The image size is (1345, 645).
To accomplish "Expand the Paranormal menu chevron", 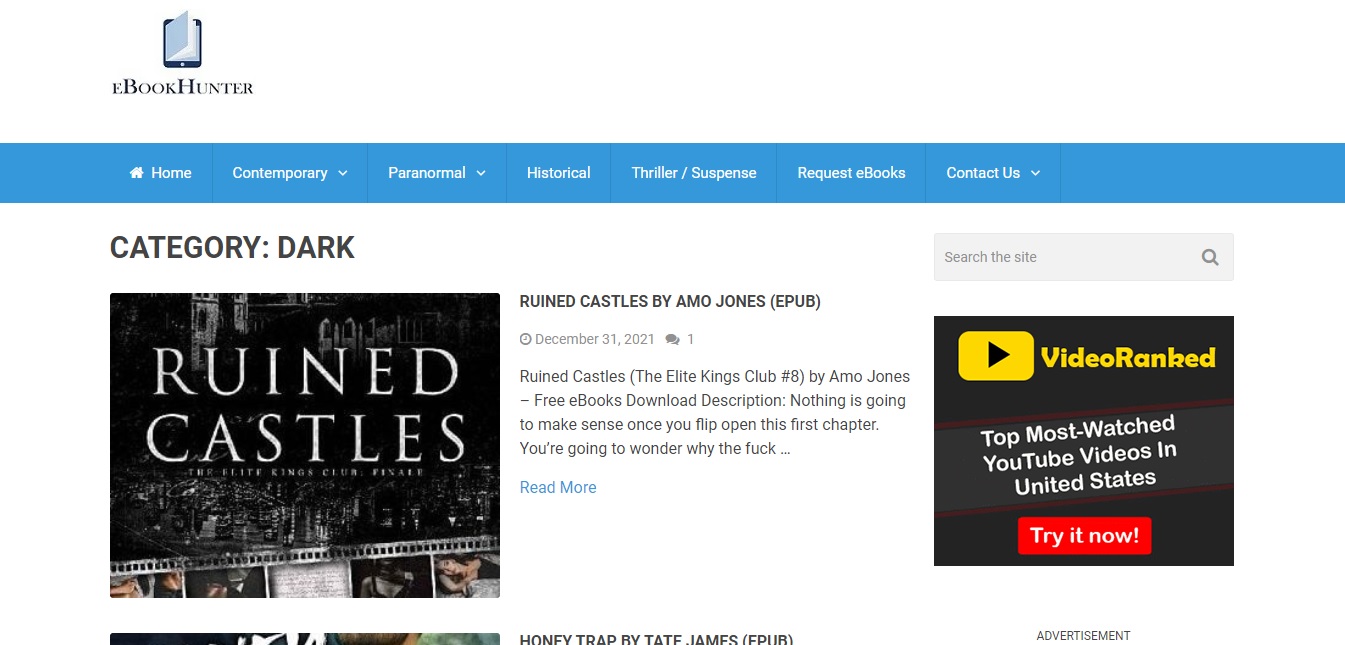I will pyautogui.click(x=481, y=173).
